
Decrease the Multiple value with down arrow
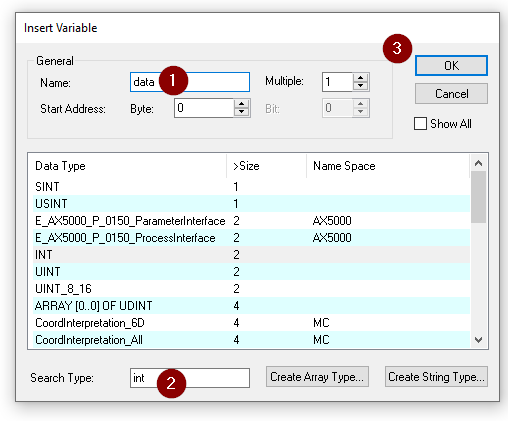[360, 86]
